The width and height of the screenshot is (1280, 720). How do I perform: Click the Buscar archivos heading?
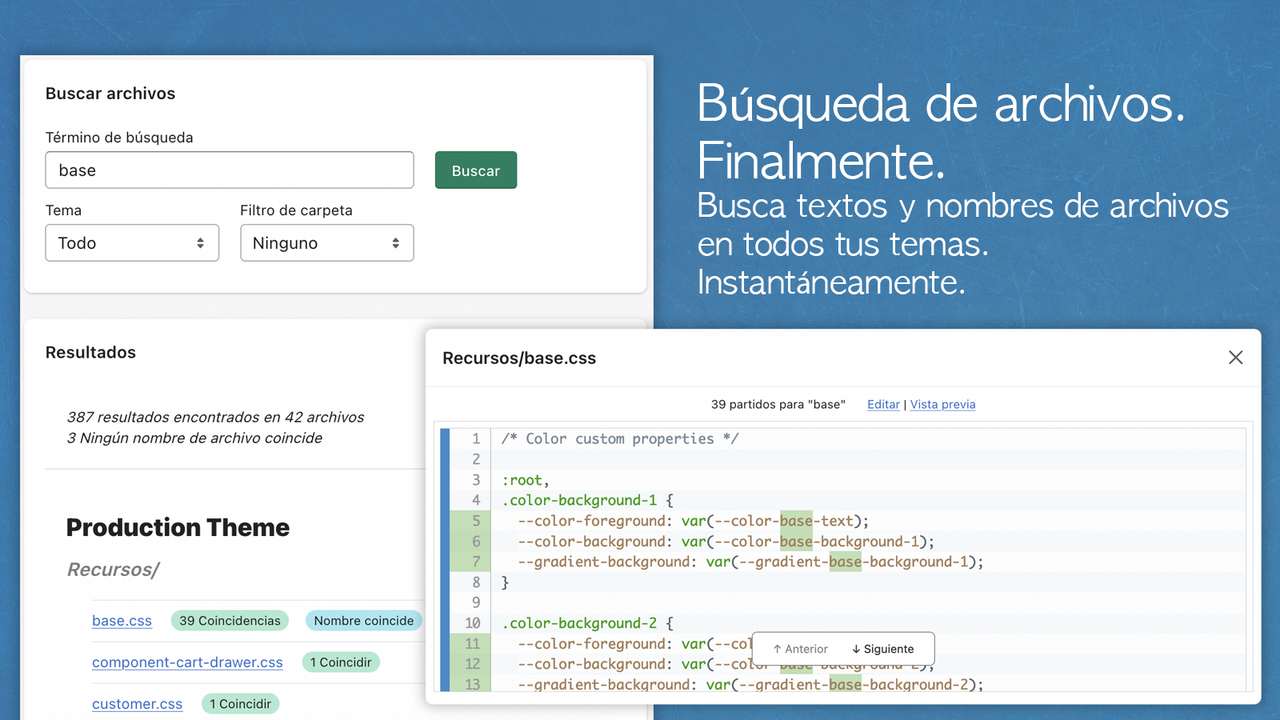[x=110, y=94]
